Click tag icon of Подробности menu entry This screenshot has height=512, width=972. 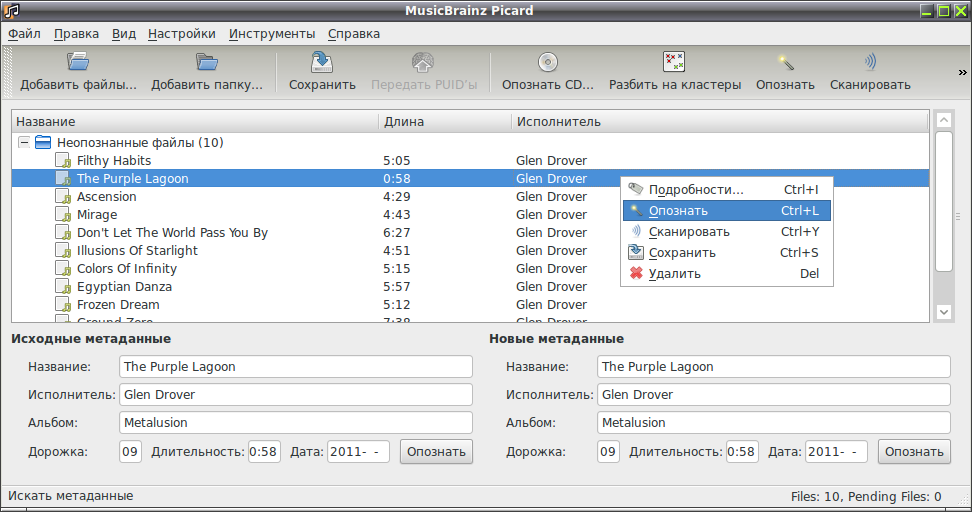(x=635, y=189)
